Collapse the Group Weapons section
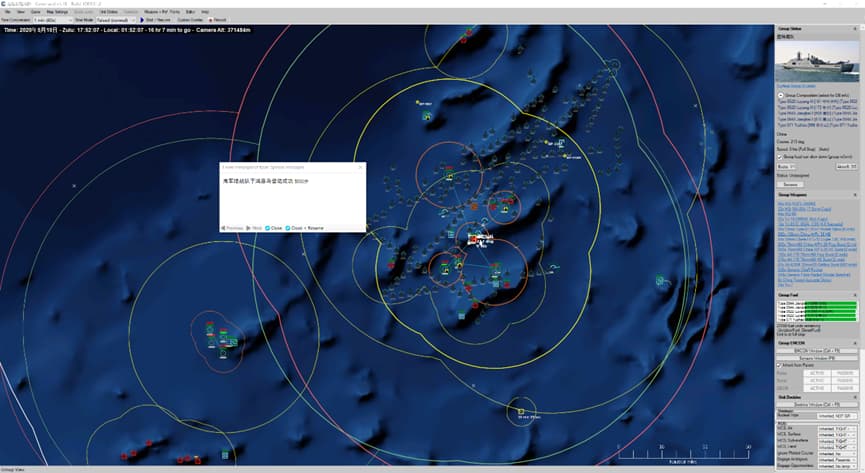Viewport: 865px width, 473px height. (856, 195)
